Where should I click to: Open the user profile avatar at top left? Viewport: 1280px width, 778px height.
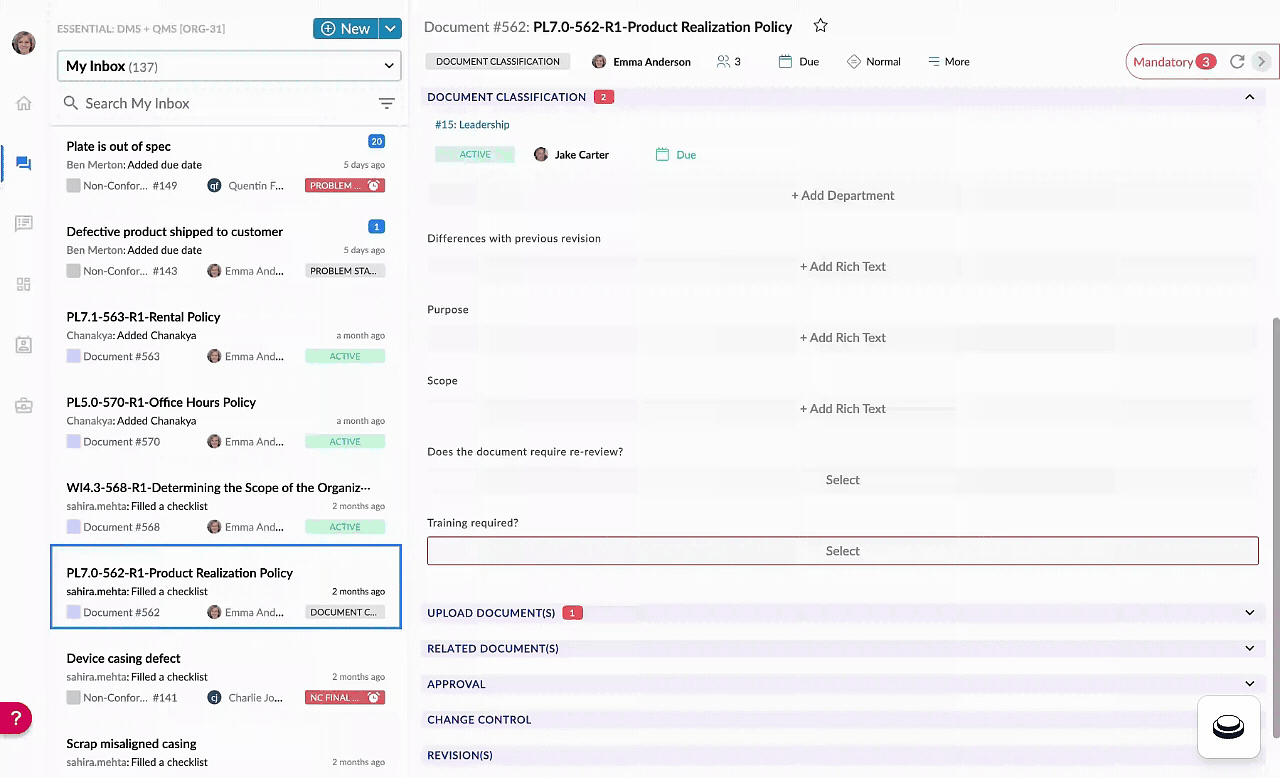coord(24,43)
